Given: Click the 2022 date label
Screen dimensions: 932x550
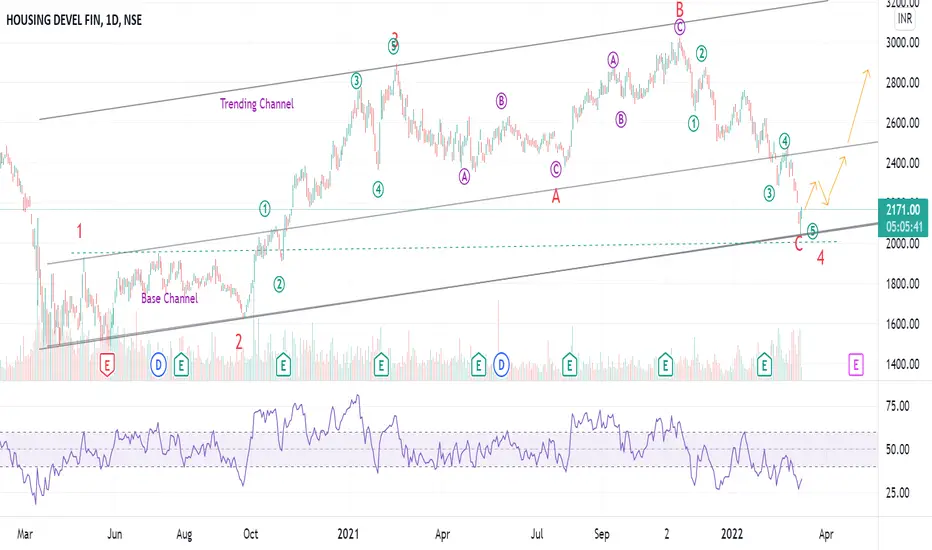Looking at the screenshot, I should click(732, 534).
